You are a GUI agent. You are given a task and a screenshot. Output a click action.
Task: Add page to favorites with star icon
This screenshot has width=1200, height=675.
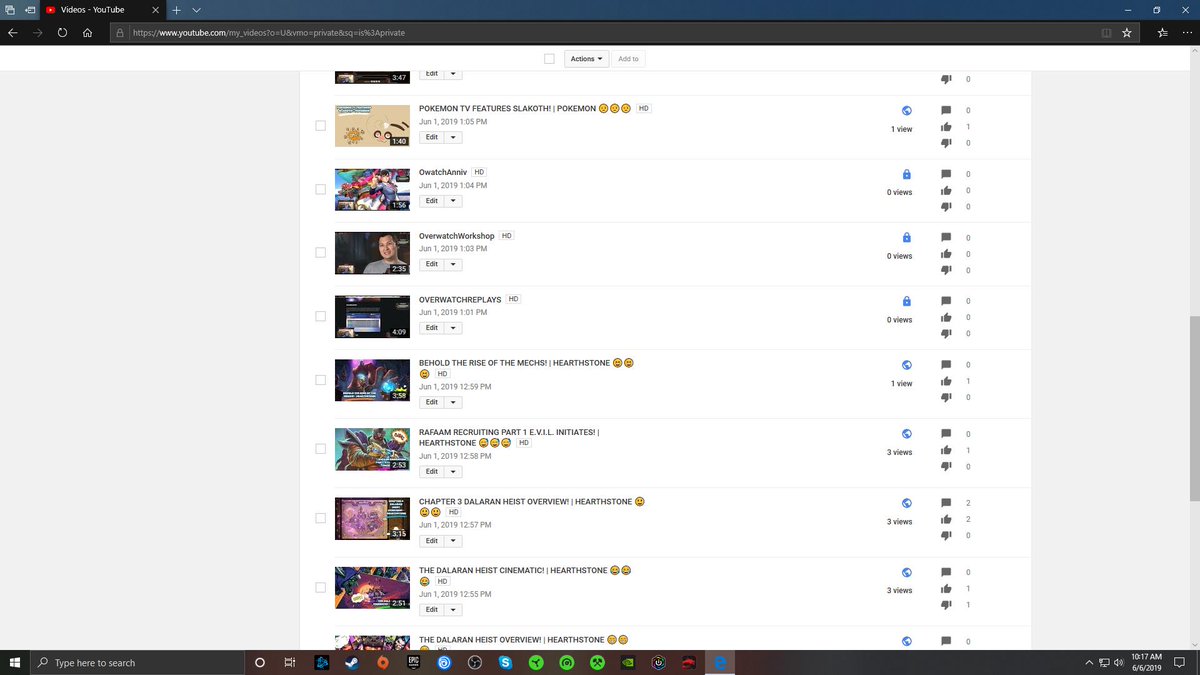coord(1127,32)
